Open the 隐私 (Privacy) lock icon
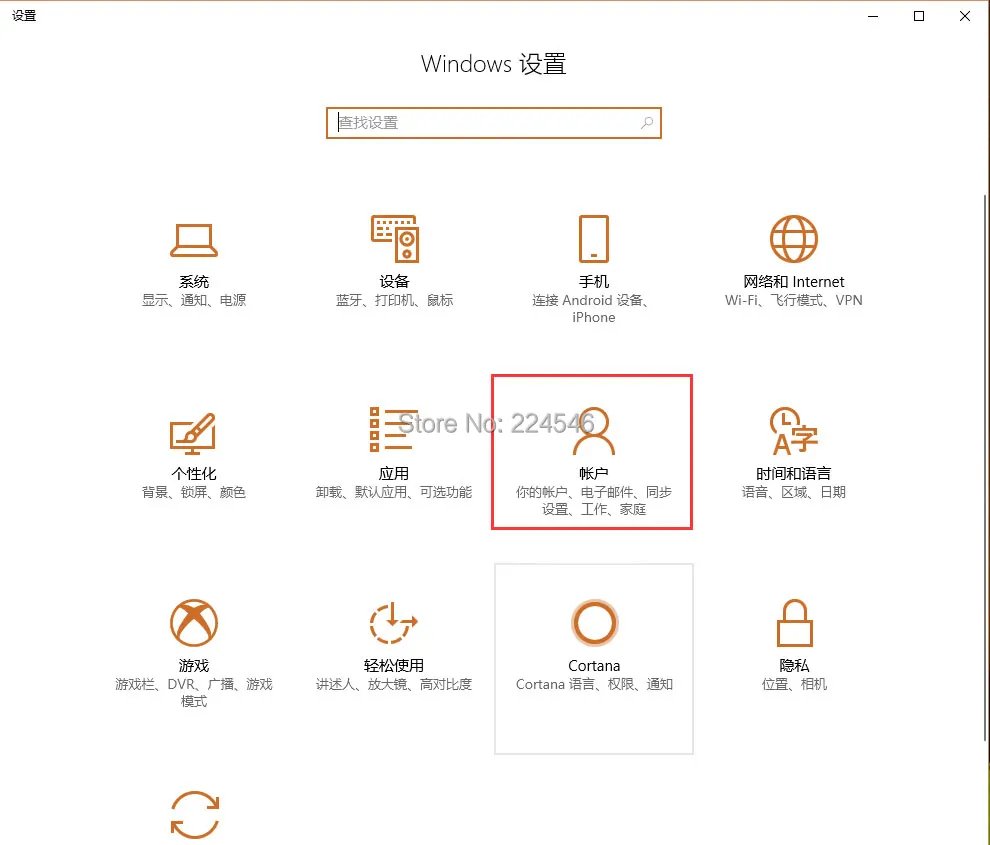Viewport: 990px width, 845px height. 794,623
